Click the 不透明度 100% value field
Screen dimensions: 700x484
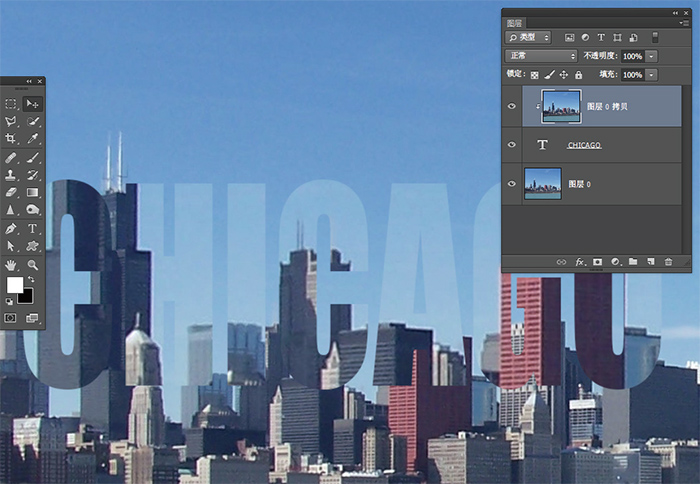(x=633, y=56)
